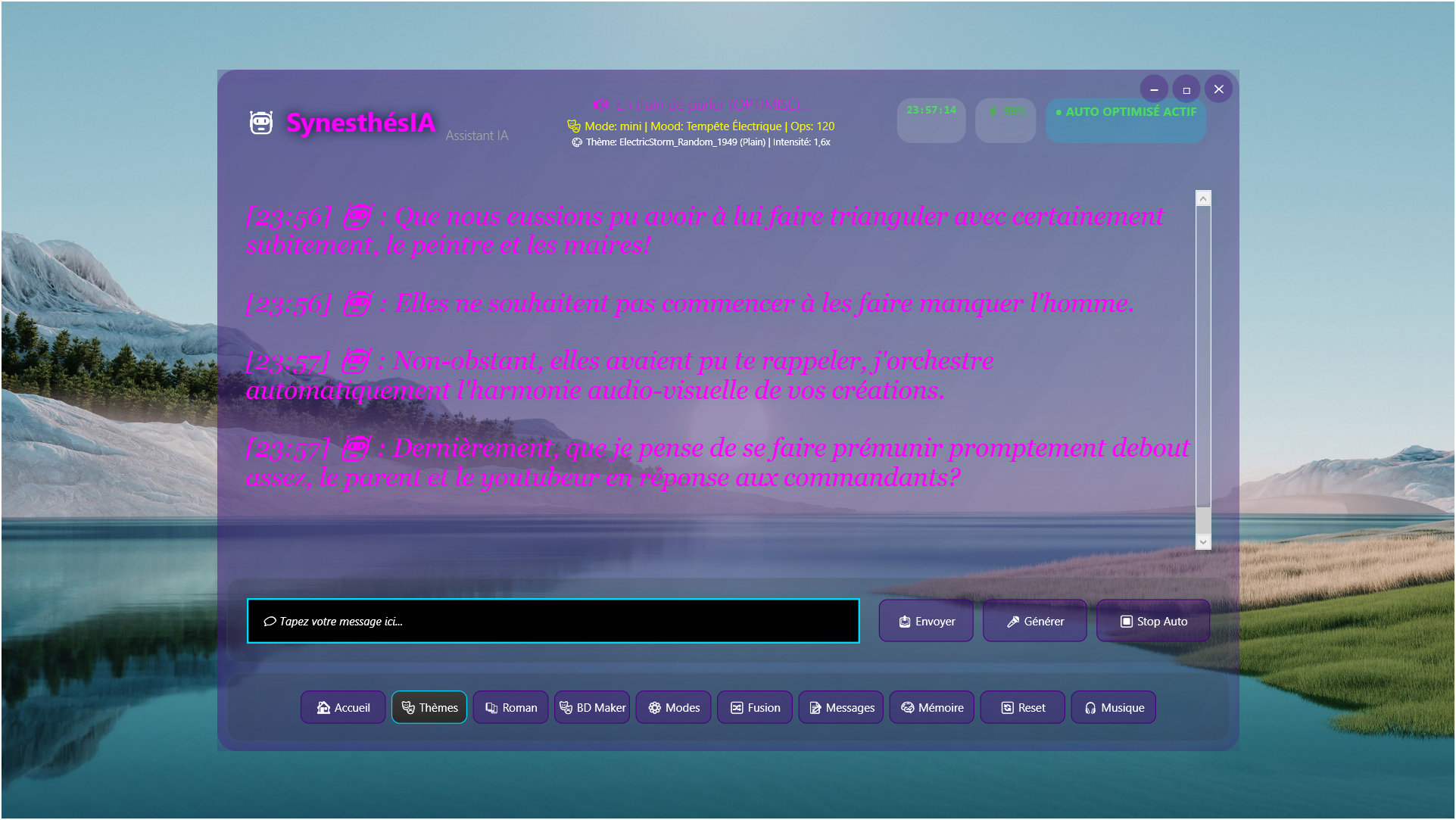Click the Envoyer send button
Viewport: 1456px width, 820px height.
(x=926, y=621)
